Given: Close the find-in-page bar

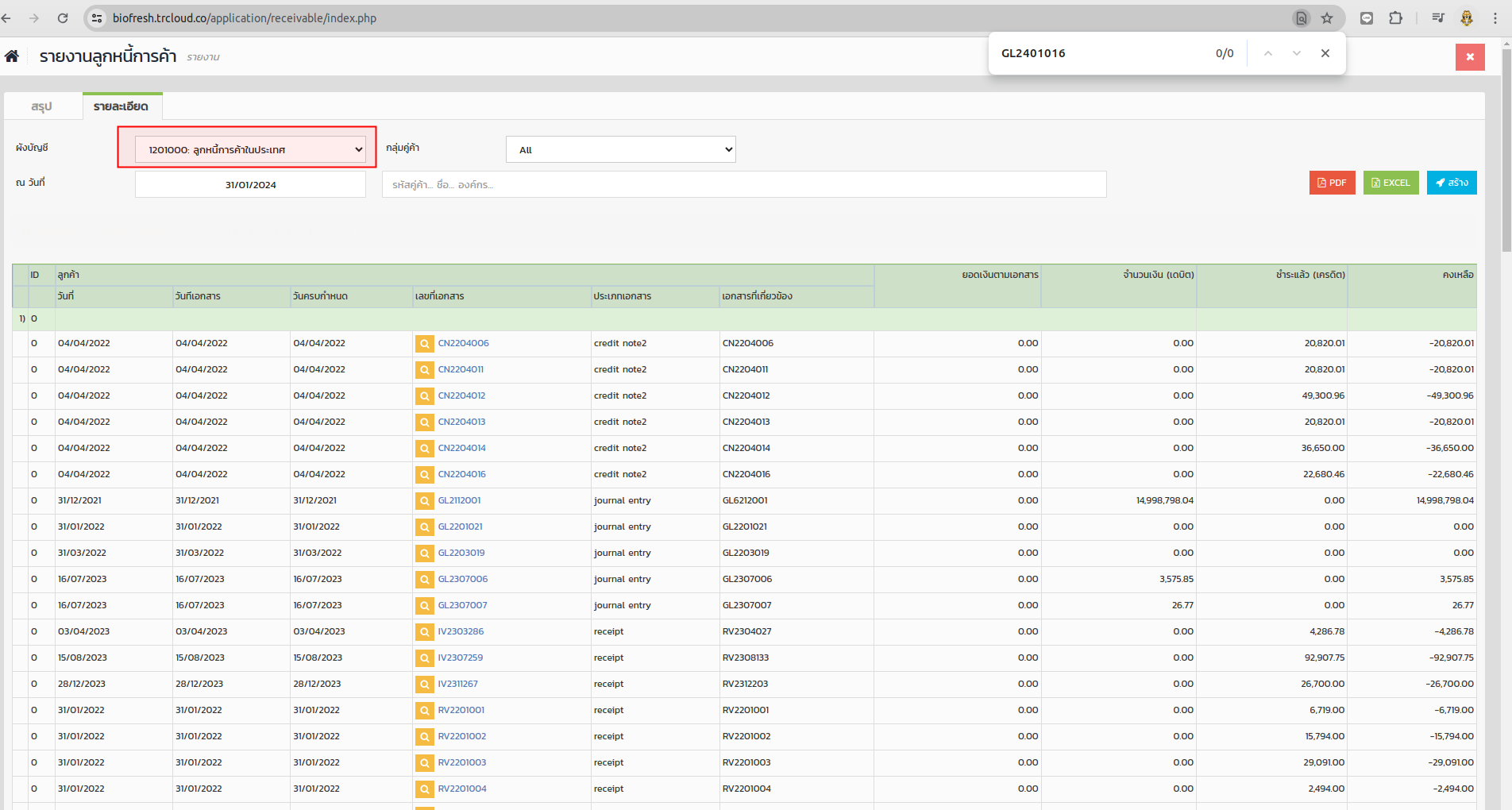Looking at the screenshot, I should point(1325,53).
